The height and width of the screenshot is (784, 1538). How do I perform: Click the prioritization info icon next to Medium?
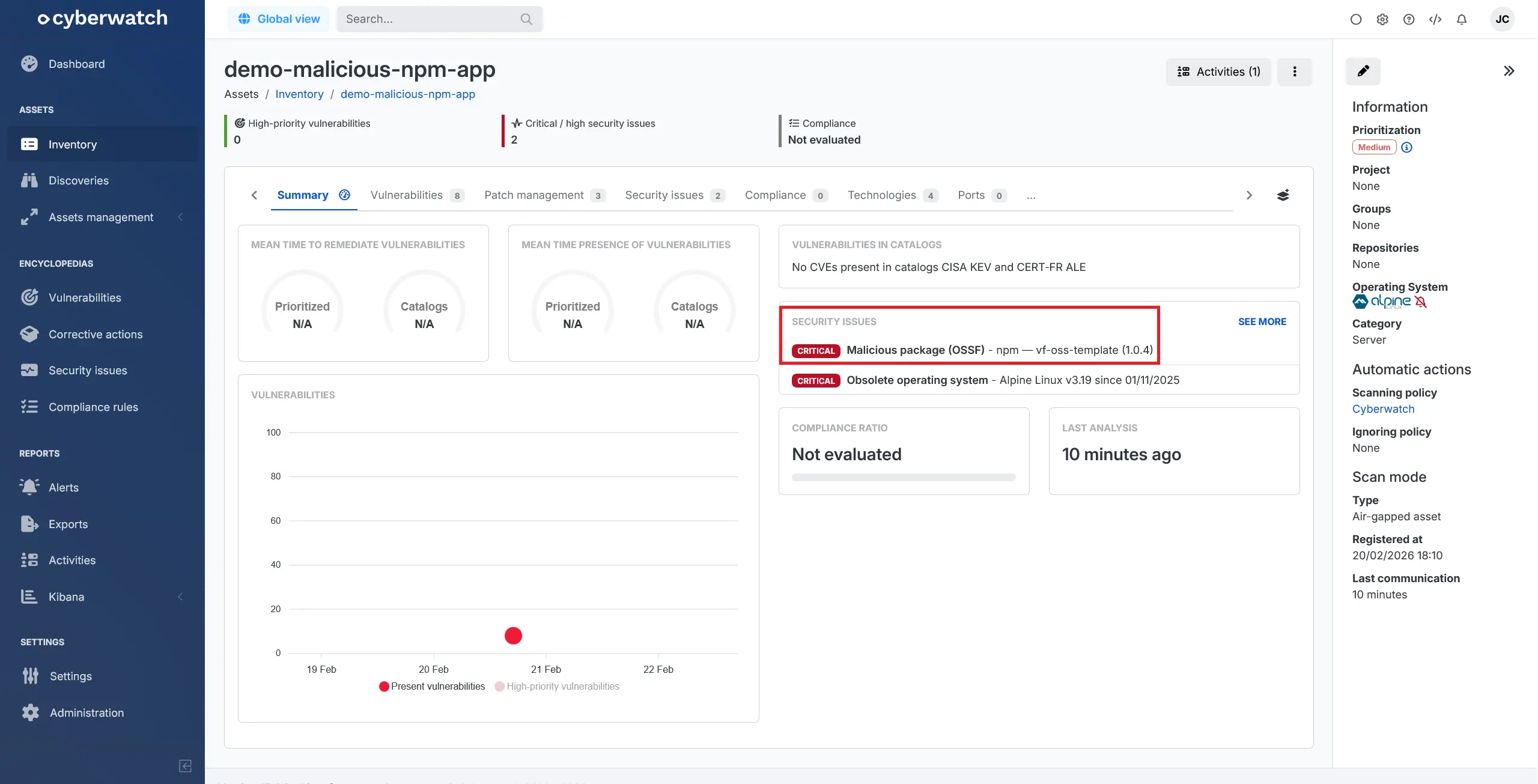pos(1406,147)
